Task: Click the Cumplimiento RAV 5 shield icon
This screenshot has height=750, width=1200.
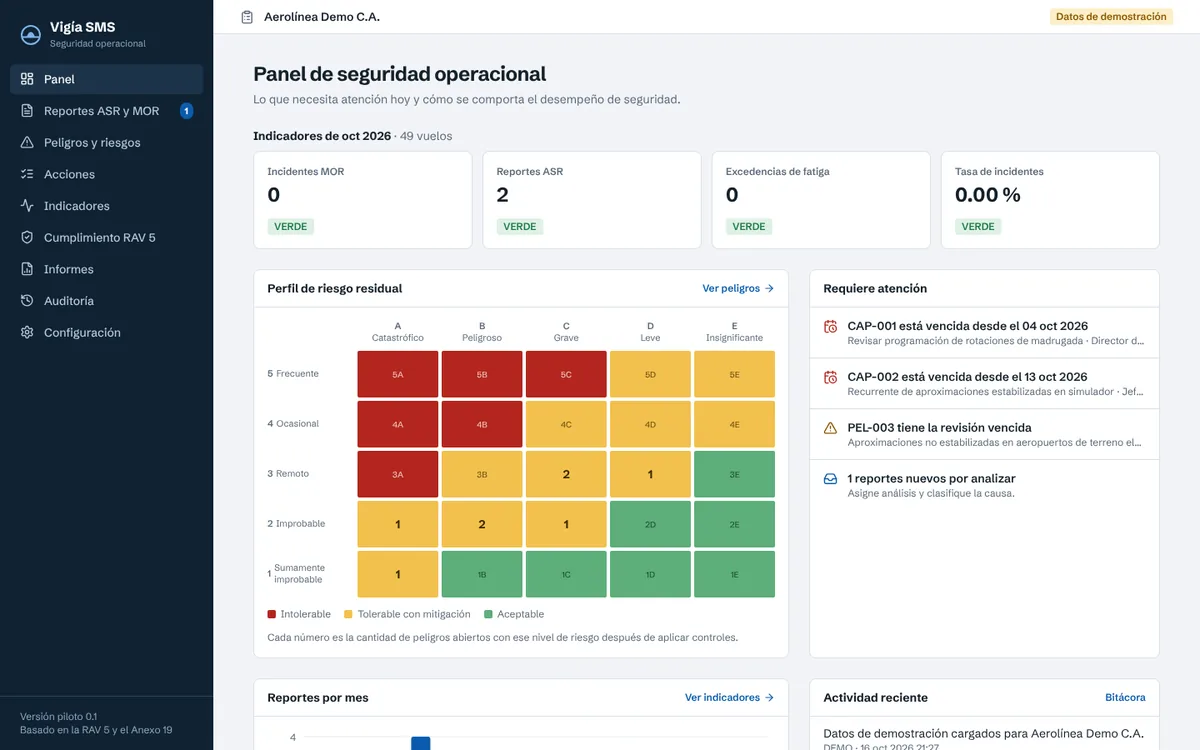Action: click(27, 238)
